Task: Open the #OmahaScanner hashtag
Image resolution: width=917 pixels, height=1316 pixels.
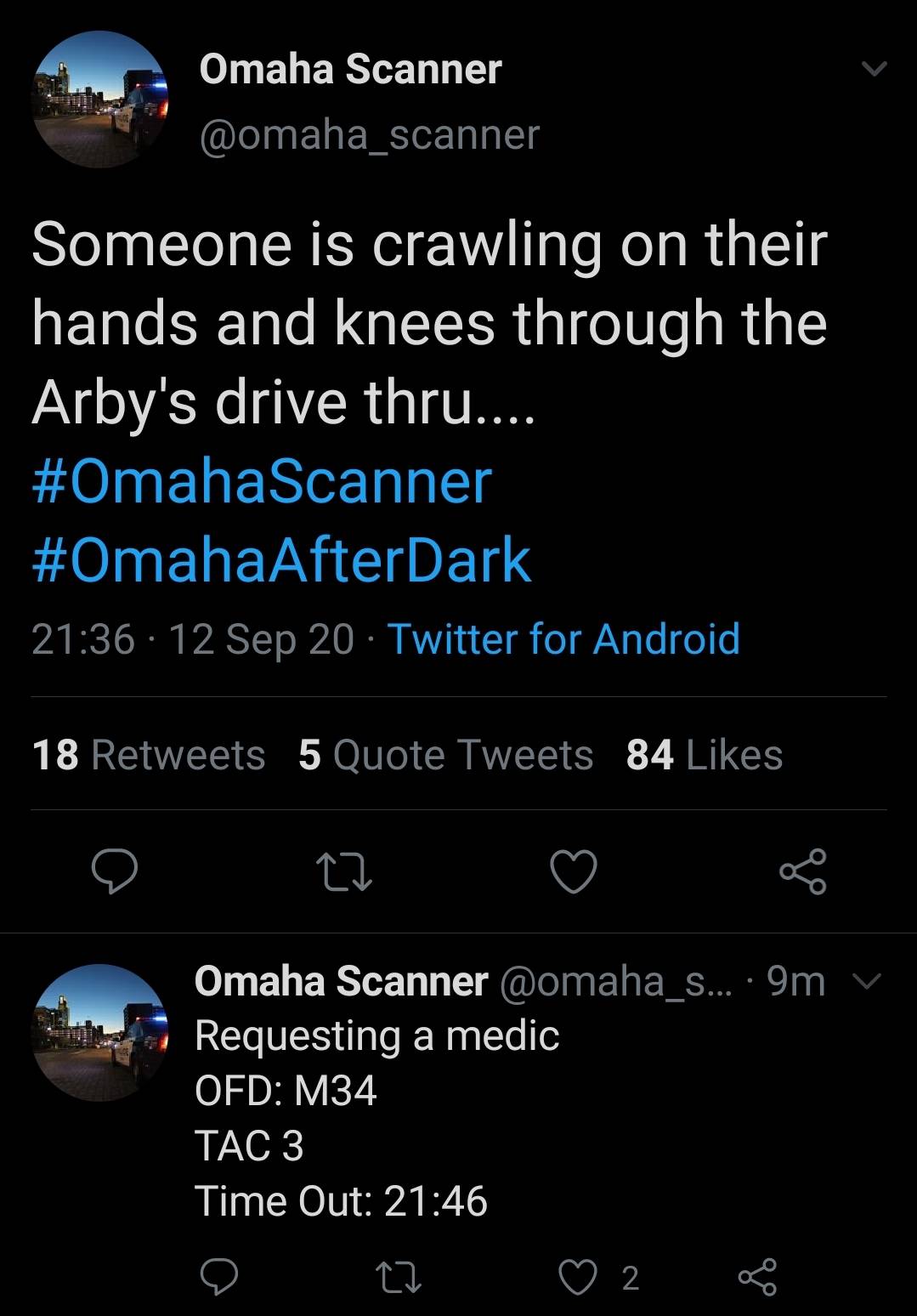Action: point(262,481)
